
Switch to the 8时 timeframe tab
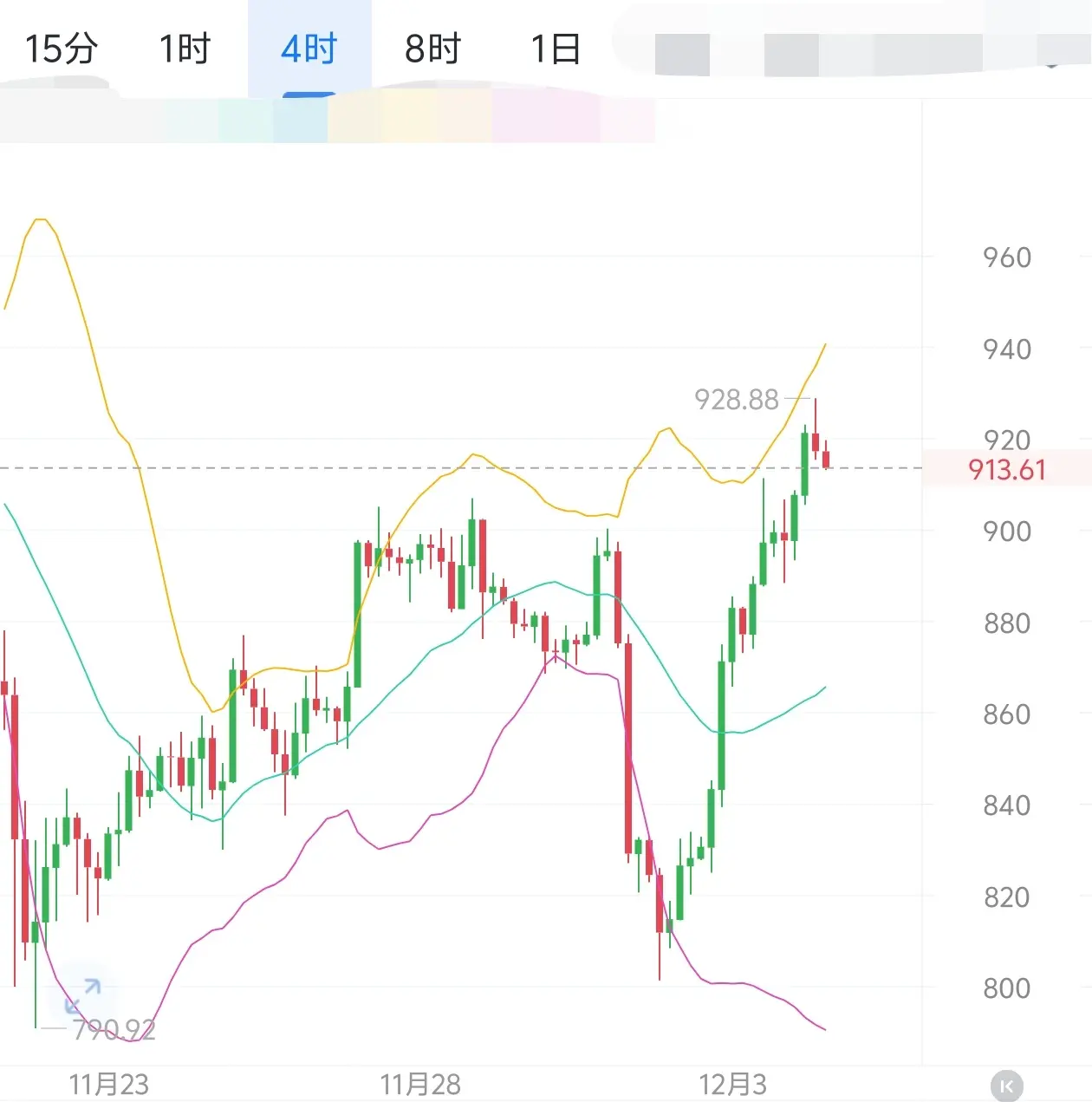[432, 49]
